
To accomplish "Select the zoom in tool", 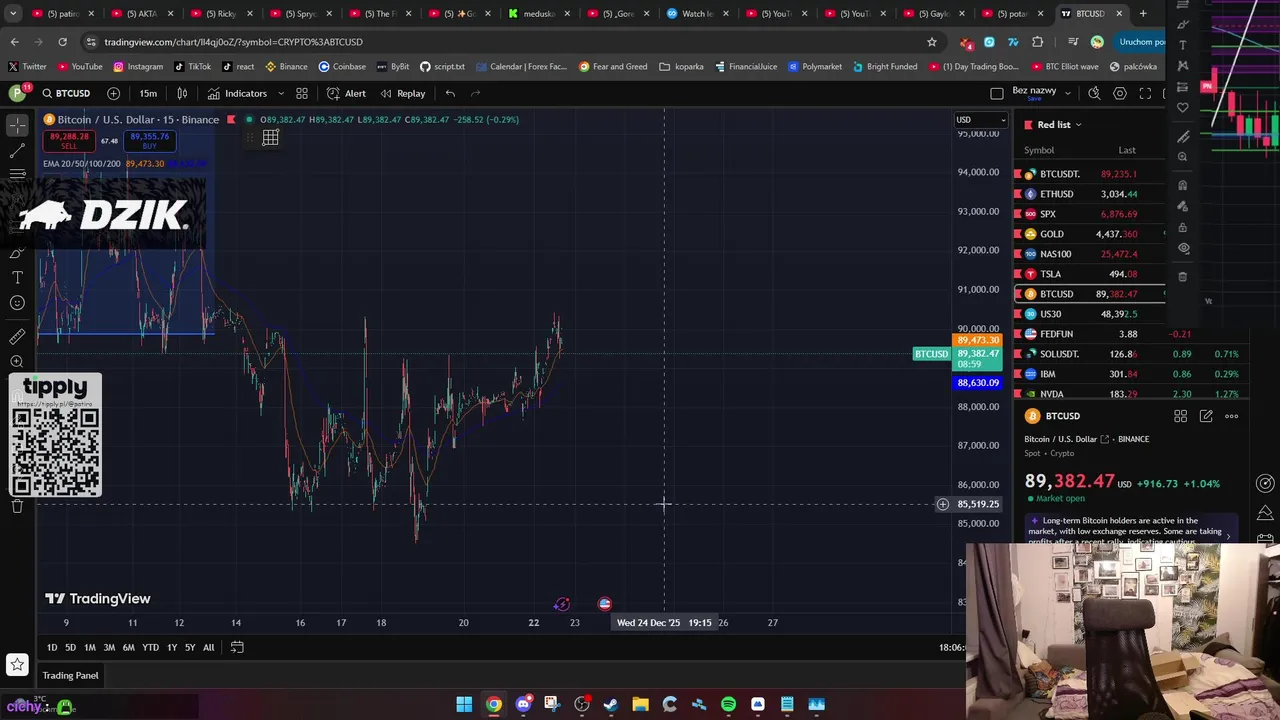I will (17, 362).
